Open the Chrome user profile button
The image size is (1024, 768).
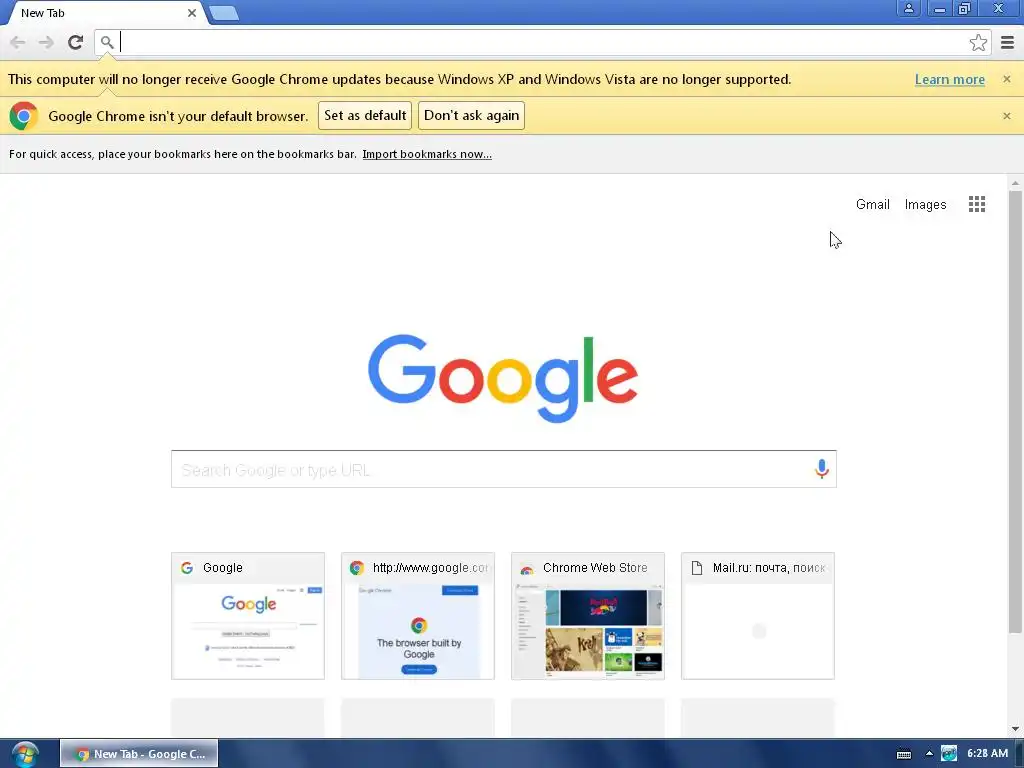pos(908,8)
